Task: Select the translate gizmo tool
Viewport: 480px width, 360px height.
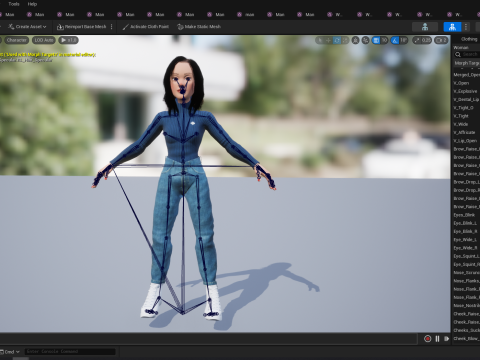Action: [x=328, y=40]
